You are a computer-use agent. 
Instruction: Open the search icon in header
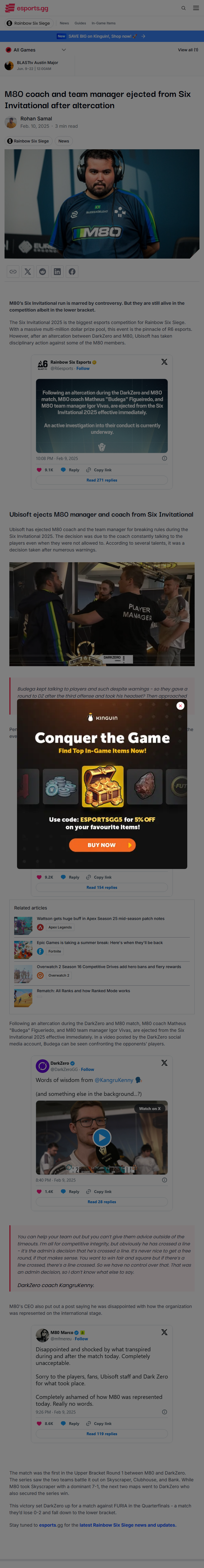click(x=183, y=8)
